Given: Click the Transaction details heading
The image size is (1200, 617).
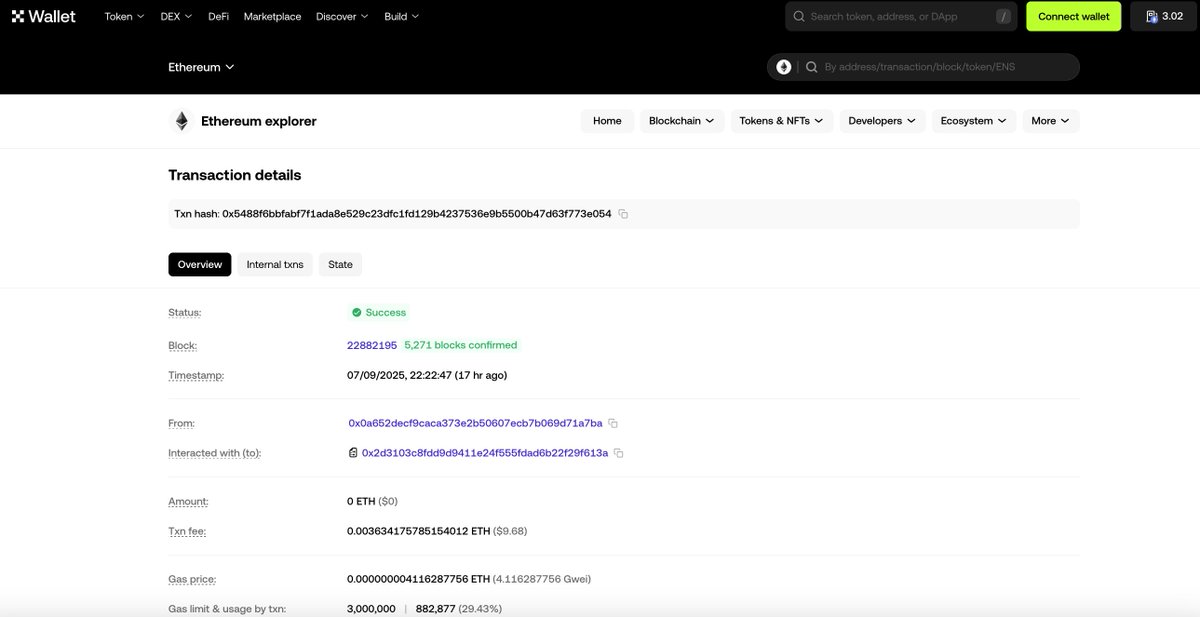Looking at the screenshot, I should [235, 175].
